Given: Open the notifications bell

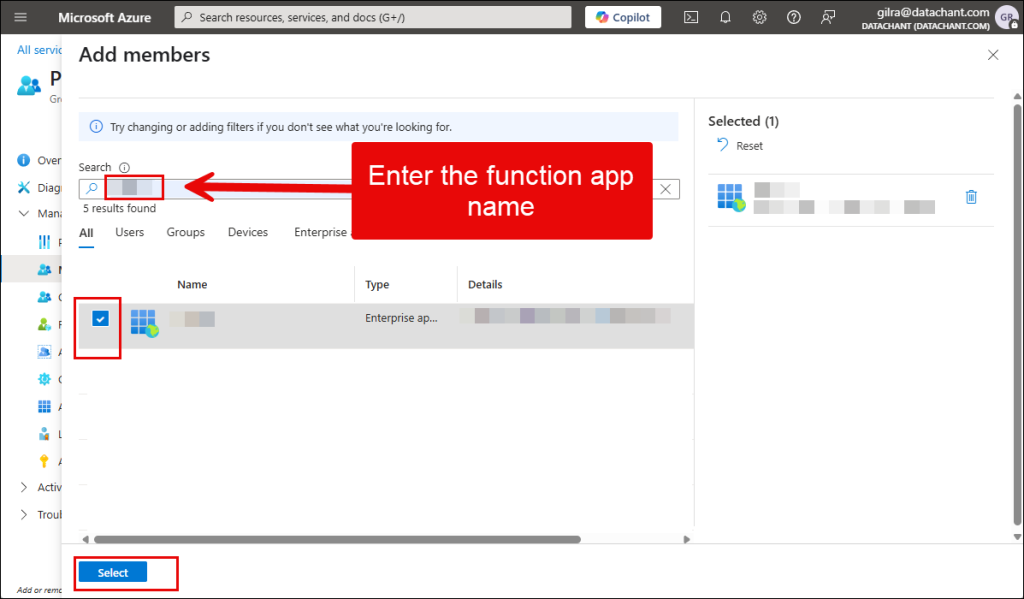Looking at the screenshot, I should tap(725, 17).
